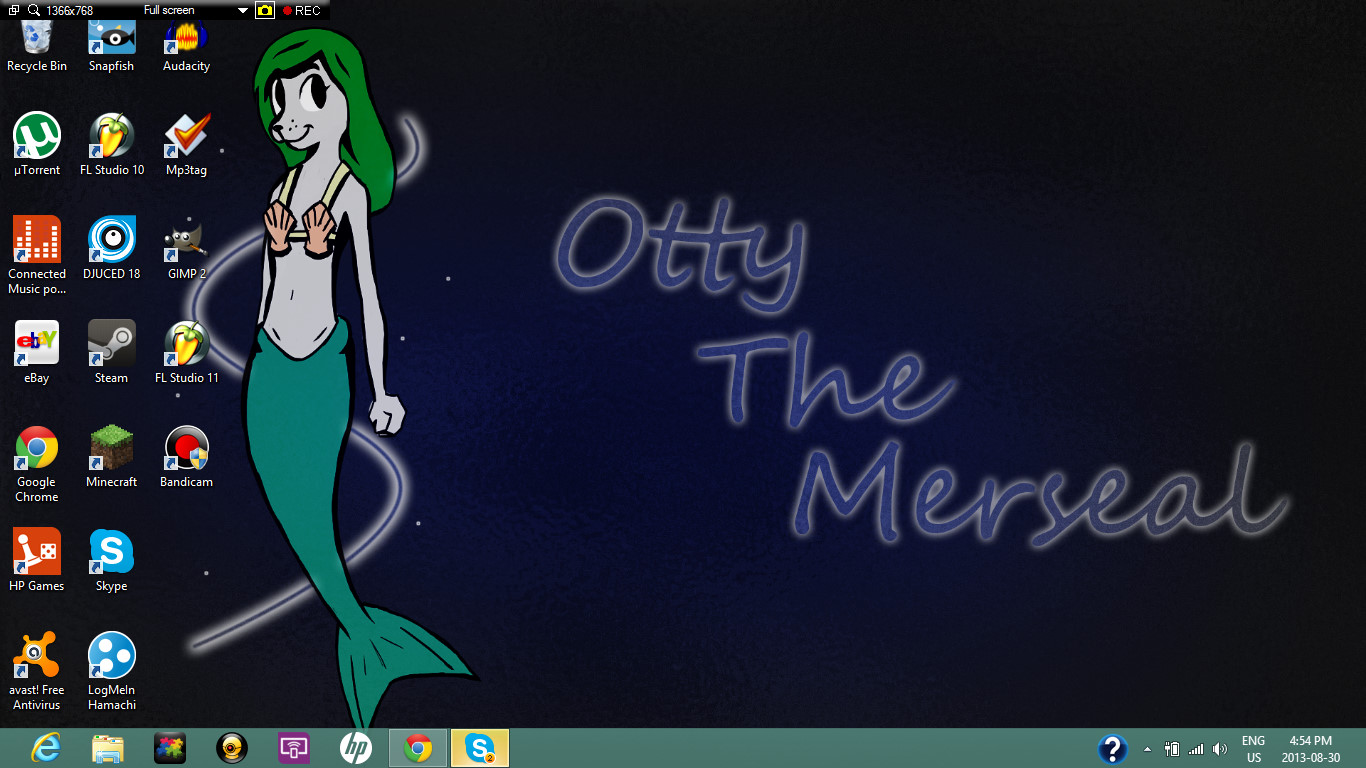Click the Bandicam REC record button
Screen dimensions: 1366x768
click(301, 10)
